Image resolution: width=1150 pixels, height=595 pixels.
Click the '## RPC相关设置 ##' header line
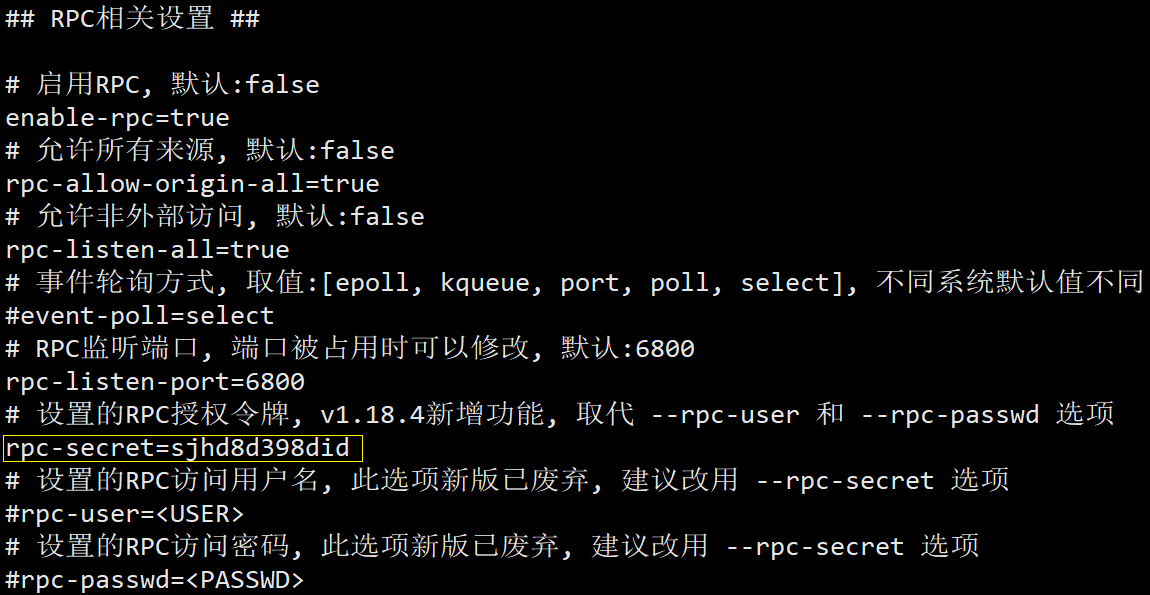point(132,19)
